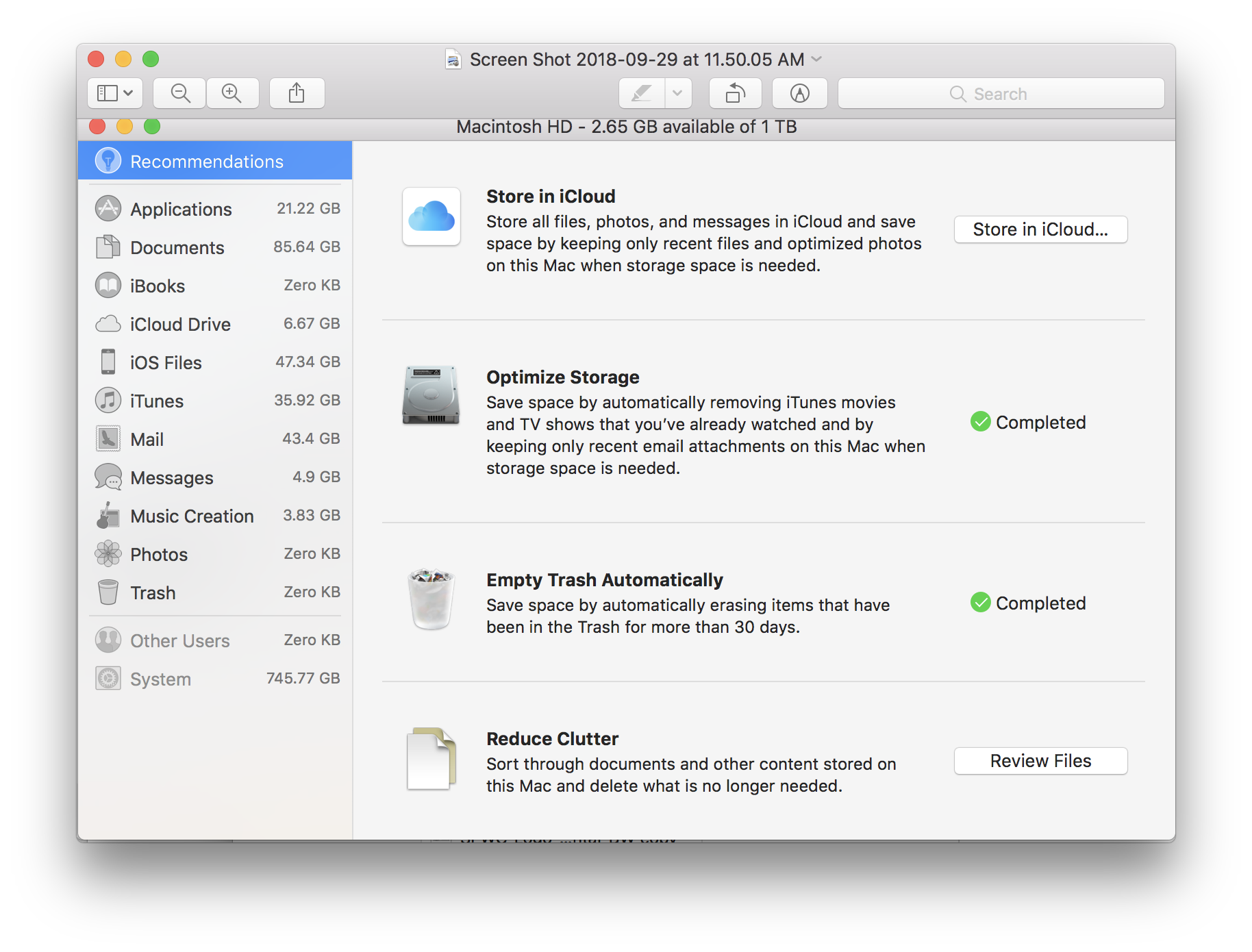The image size is (1252, 952).
Task: Click the Recommendations lightbulb icon
Action: coord(108,161)
